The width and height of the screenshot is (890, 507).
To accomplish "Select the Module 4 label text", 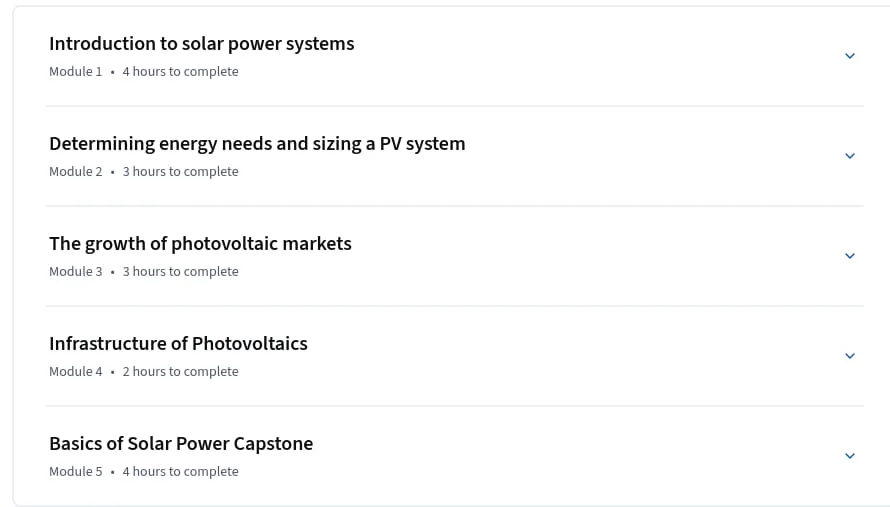I will coord(75,371).
